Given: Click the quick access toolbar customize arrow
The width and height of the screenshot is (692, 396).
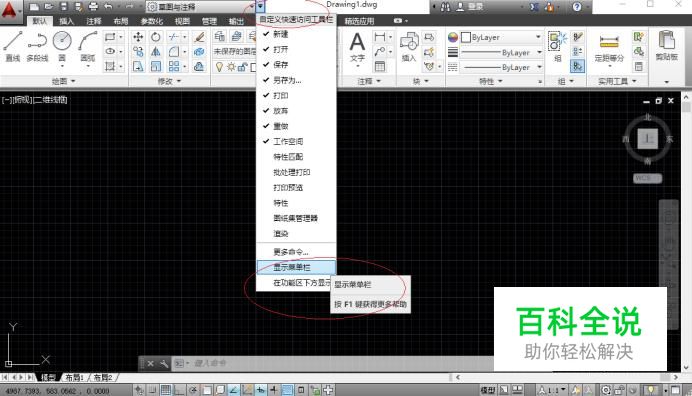Looking at the screenshot, I should [260, 6].
